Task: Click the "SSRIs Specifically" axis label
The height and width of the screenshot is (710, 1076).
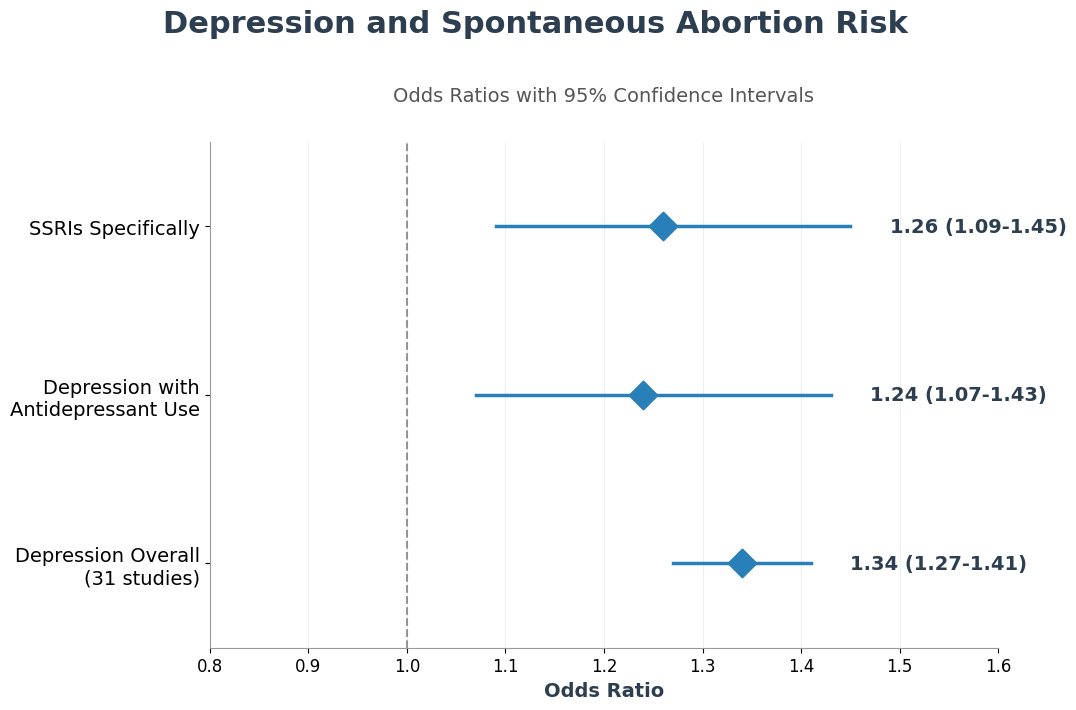Action: [114, 229]
